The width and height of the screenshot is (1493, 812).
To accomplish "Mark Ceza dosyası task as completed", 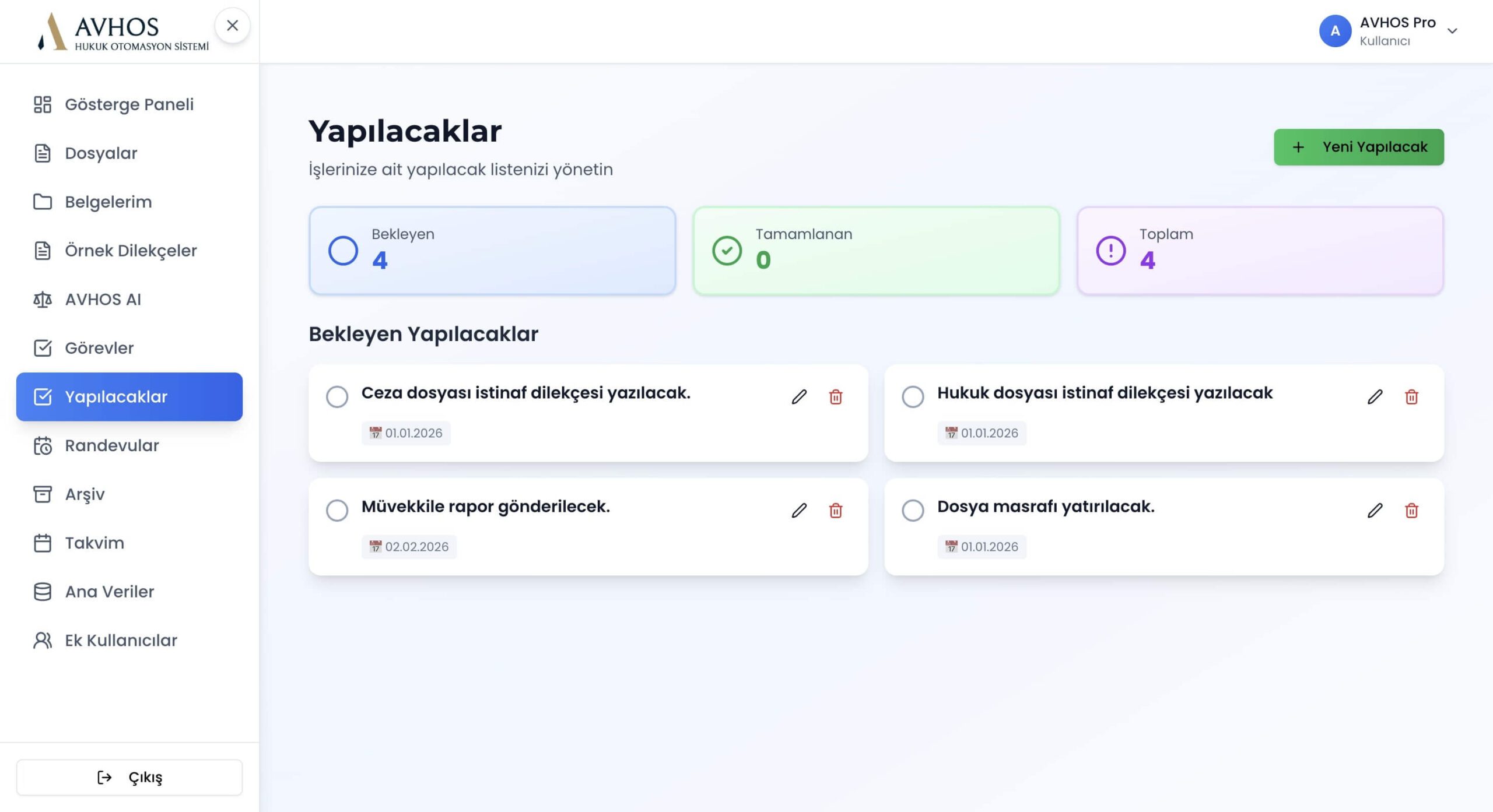I will click(337, 397).
